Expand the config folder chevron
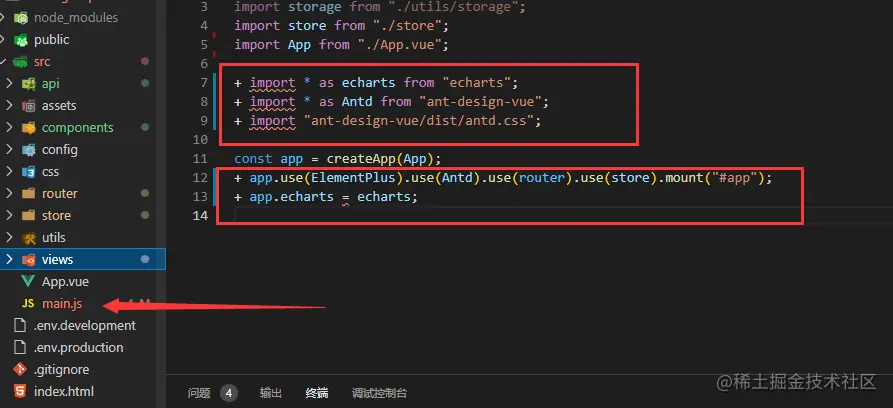The width and height of the screenshot is (893, 408). [x=9, y=150]
